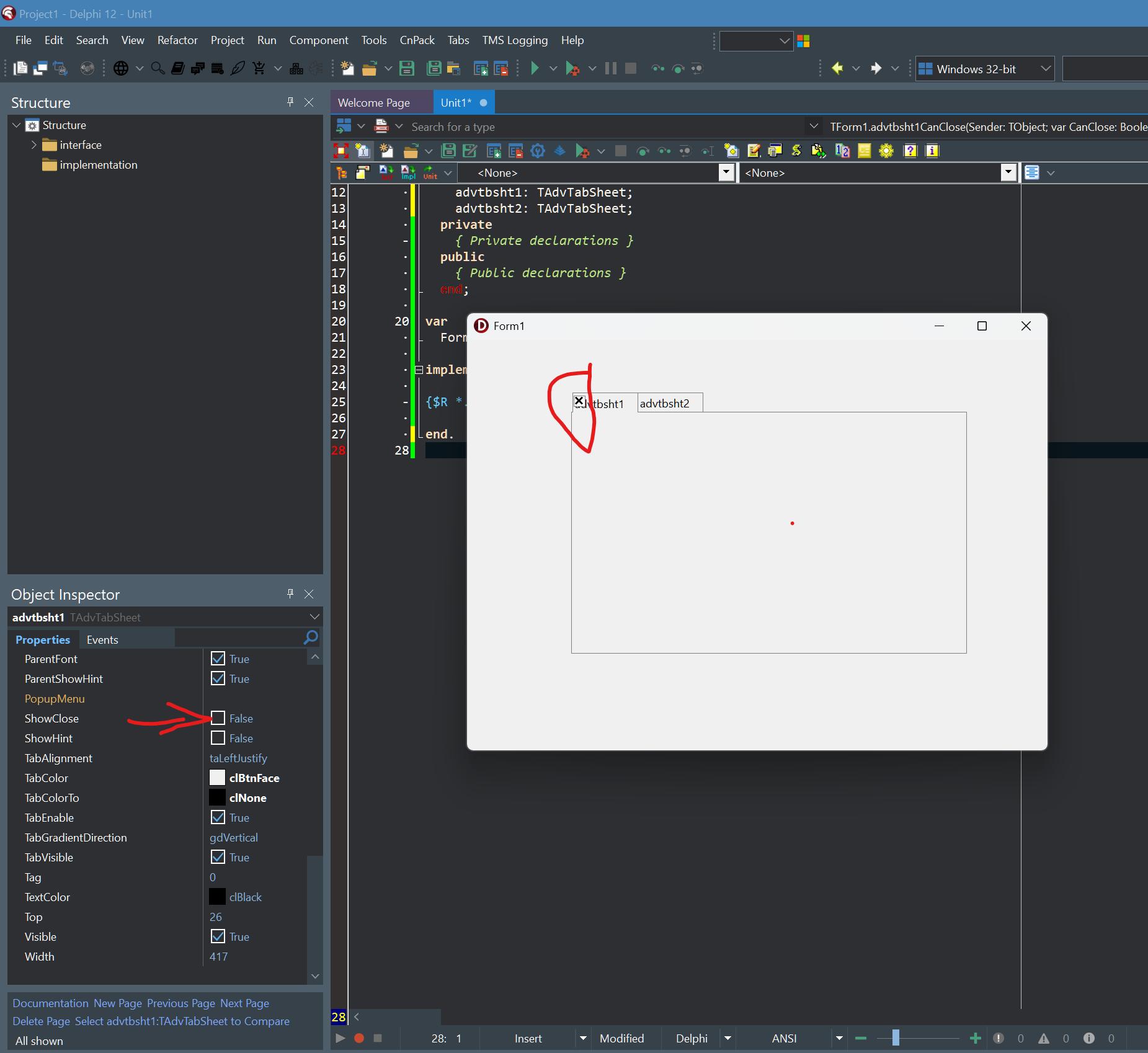Image resolution: width=1148 pixels, height=1053 pixels.
Task: Toggle the ShowHint checkbox
Action: coord(218,738)
